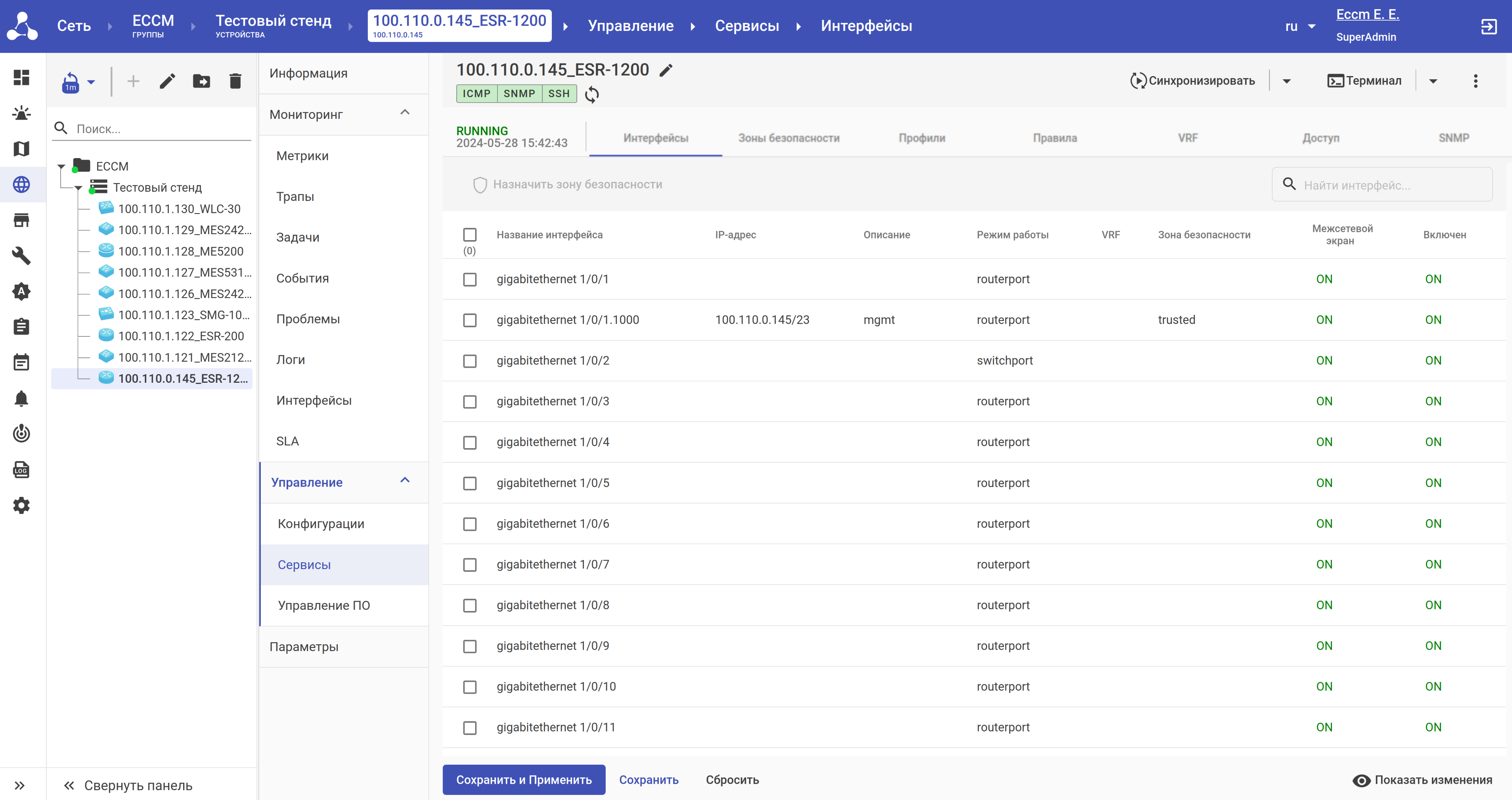Image resolution: width=1512 pixels, height=800 pixels.
Task: Toggle the select-all interfaces header checkbox
Action: click(469, 235)
